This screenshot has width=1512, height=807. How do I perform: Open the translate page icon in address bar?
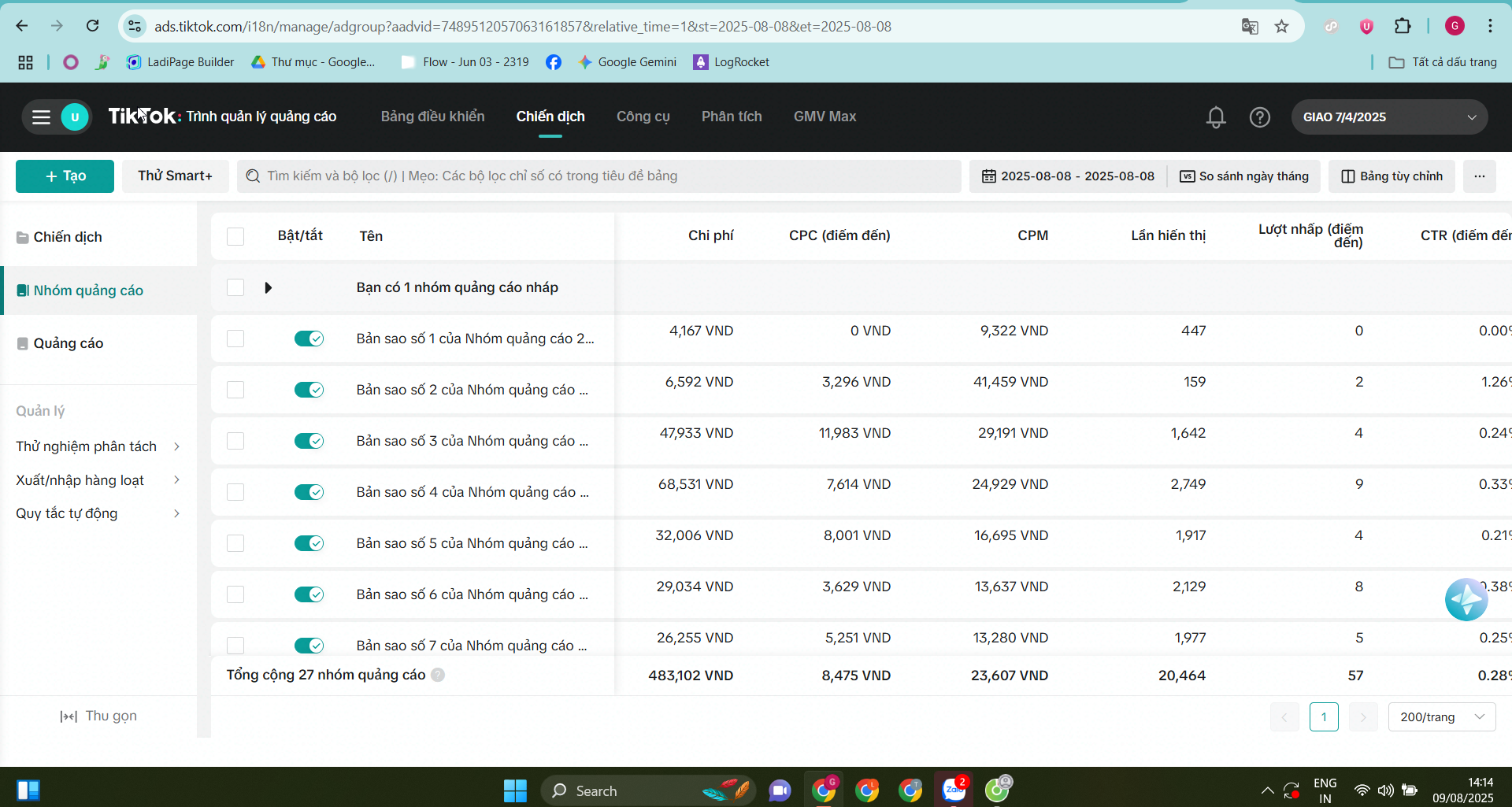point(1250,26)
